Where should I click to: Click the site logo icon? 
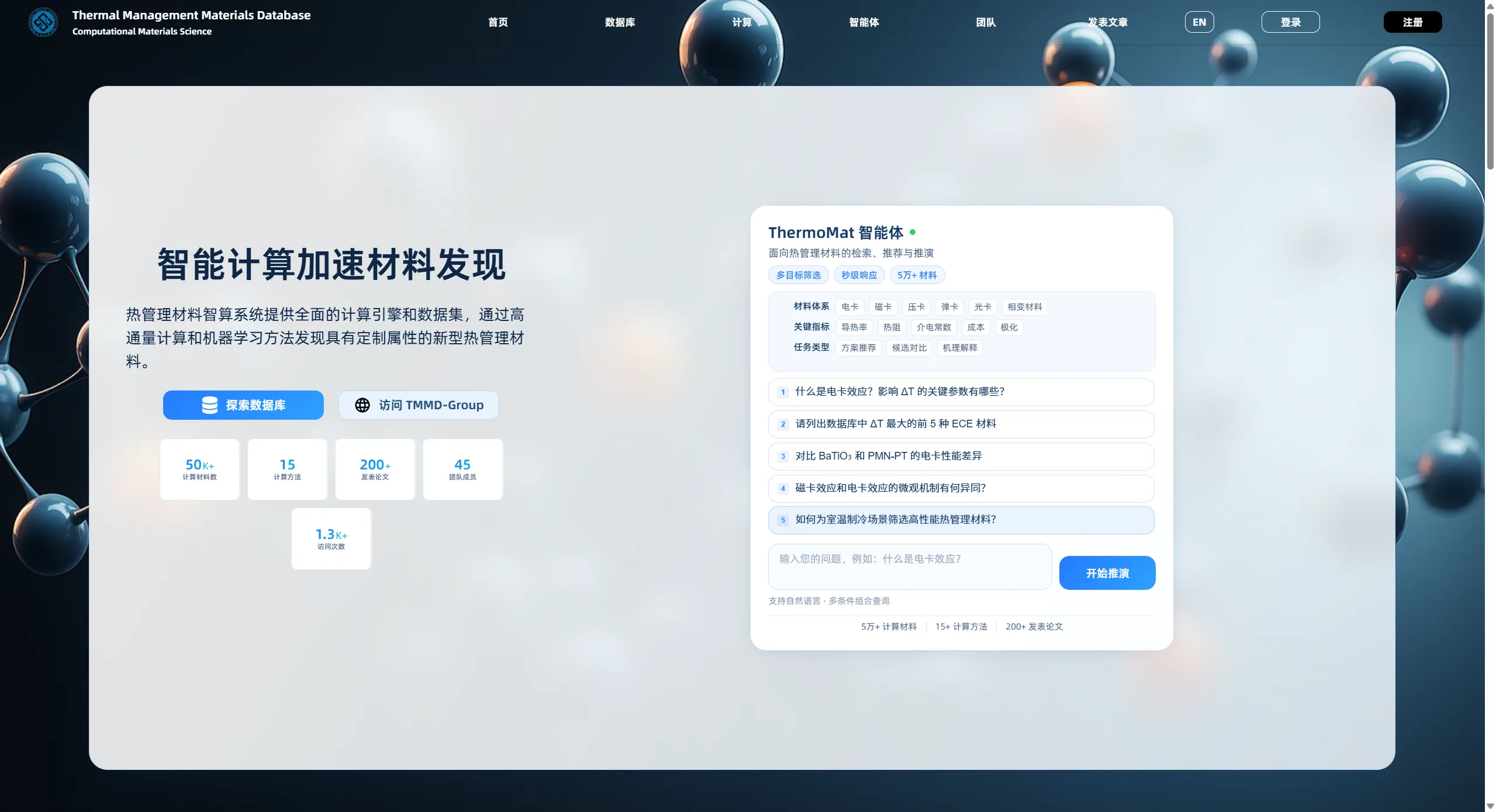[43, 22]
